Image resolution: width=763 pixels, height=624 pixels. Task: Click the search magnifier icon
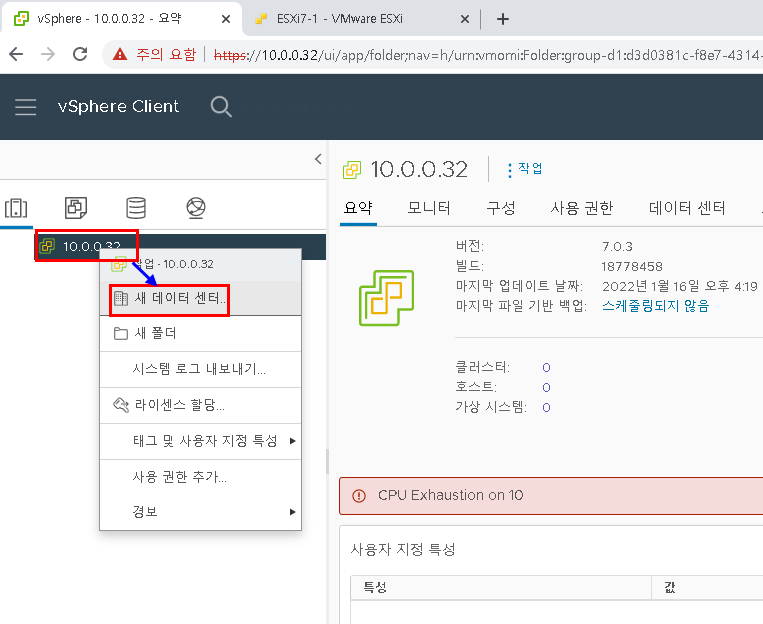[x=221, y=107]
